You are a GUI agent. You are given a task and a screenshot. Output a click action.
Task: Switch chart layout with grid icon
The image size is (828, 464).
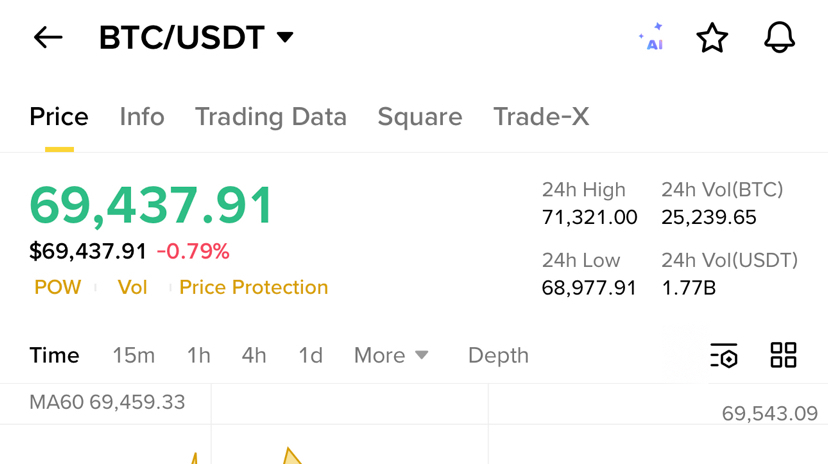[783, 355]
